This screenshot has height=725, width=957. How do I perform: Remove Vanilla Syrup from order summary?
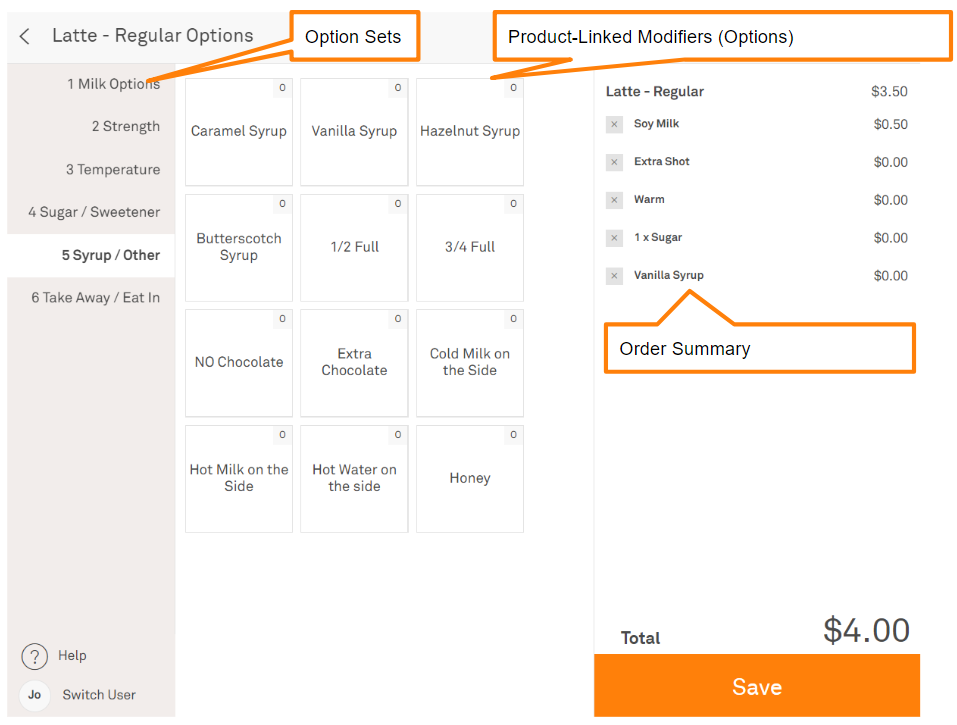(614, 276)
